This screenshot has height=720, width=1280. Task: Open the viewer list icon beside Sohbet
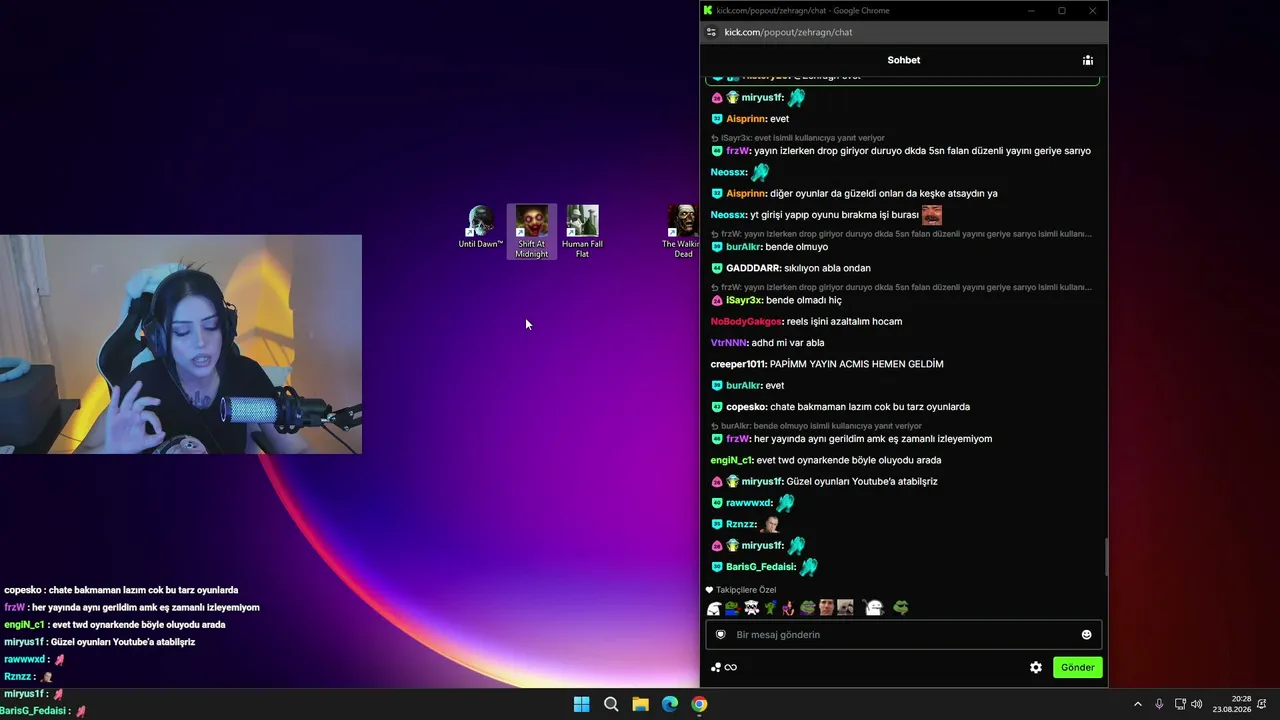1088,60
